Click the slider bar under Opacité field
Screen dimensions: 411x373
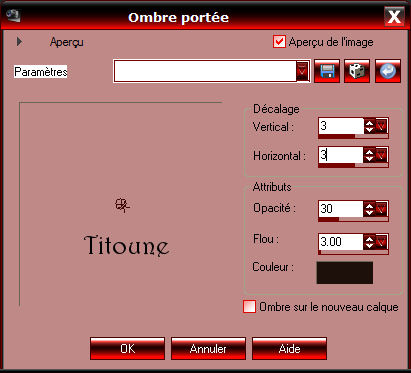point(353,219)
